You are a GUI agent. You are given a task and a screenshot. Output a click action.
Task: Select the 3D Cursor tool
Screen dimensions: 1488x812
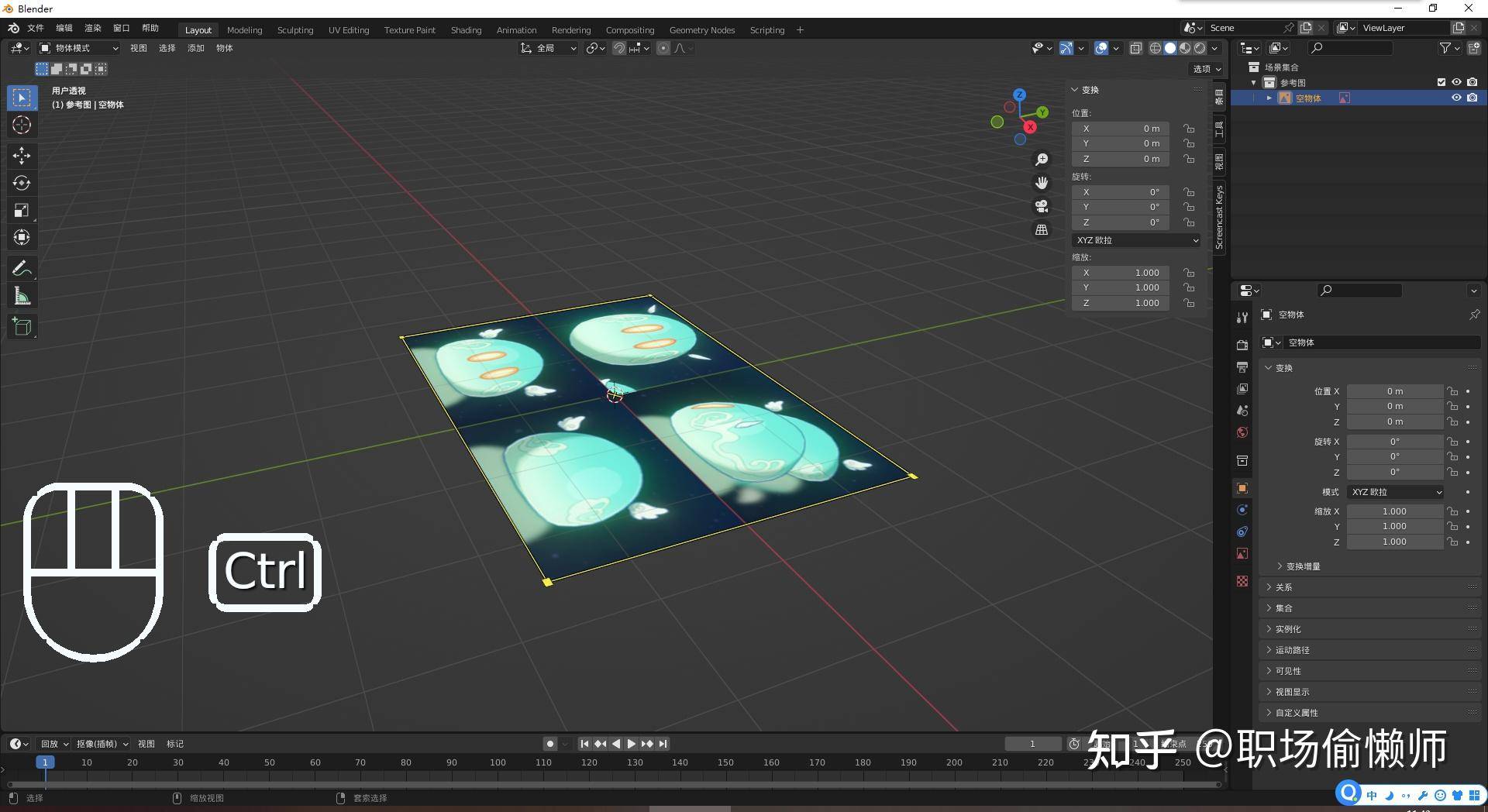coord(22,125)
